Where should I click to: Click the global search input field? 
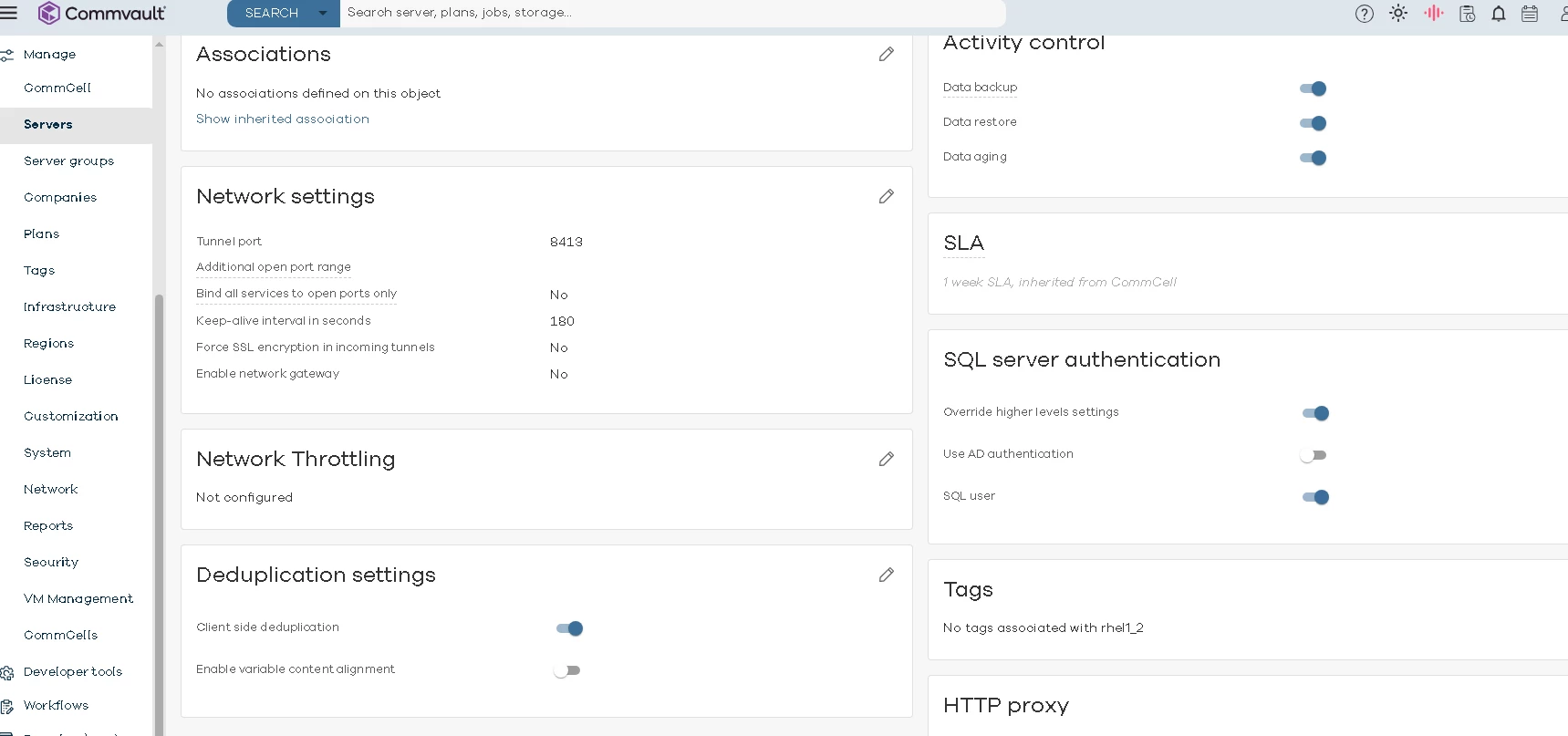click(x=671, y=13)
